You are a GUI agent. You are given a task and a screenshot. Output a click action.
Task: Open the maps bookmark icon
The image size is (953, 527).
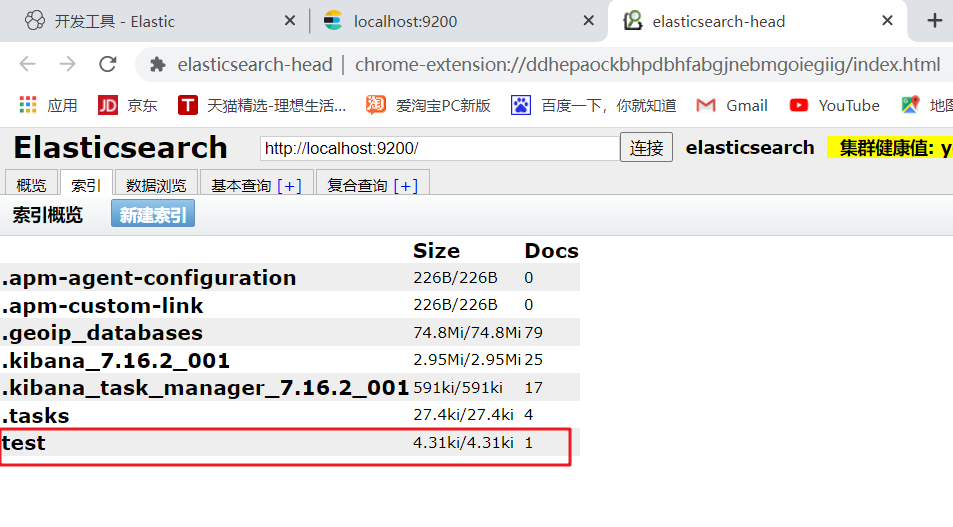pyautogui.click(x=910, y=105)
